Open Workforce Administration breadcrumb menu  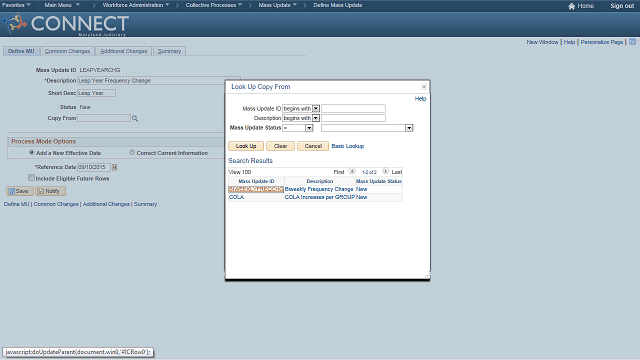tap(136, 5)
